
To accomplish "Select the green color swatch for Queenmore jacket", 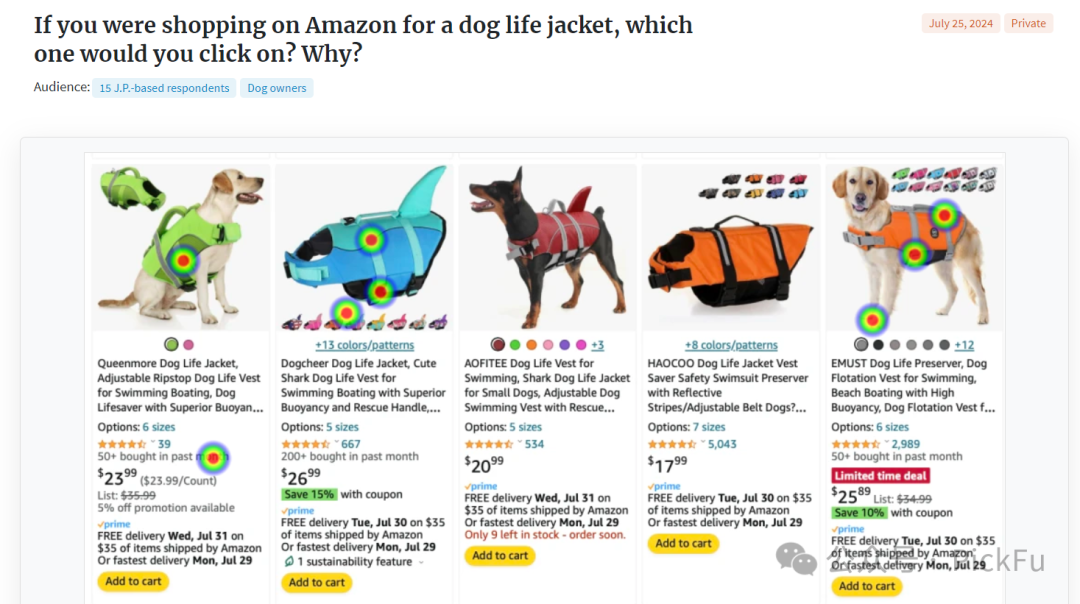I will click(x=171, y=345).
